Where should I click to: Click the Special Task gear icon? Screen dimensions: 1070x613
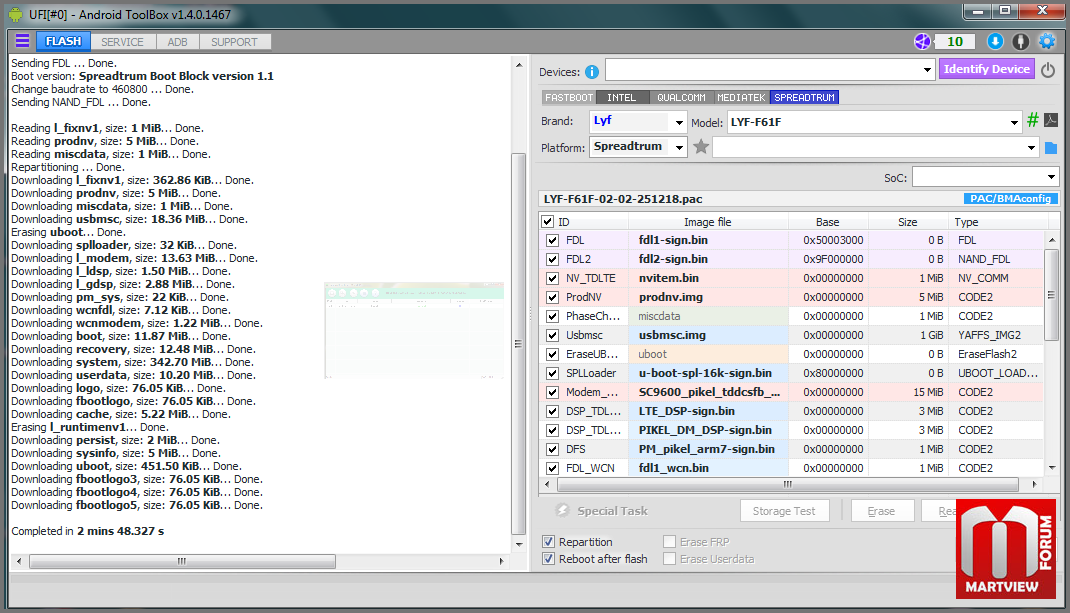coord(562,511)
